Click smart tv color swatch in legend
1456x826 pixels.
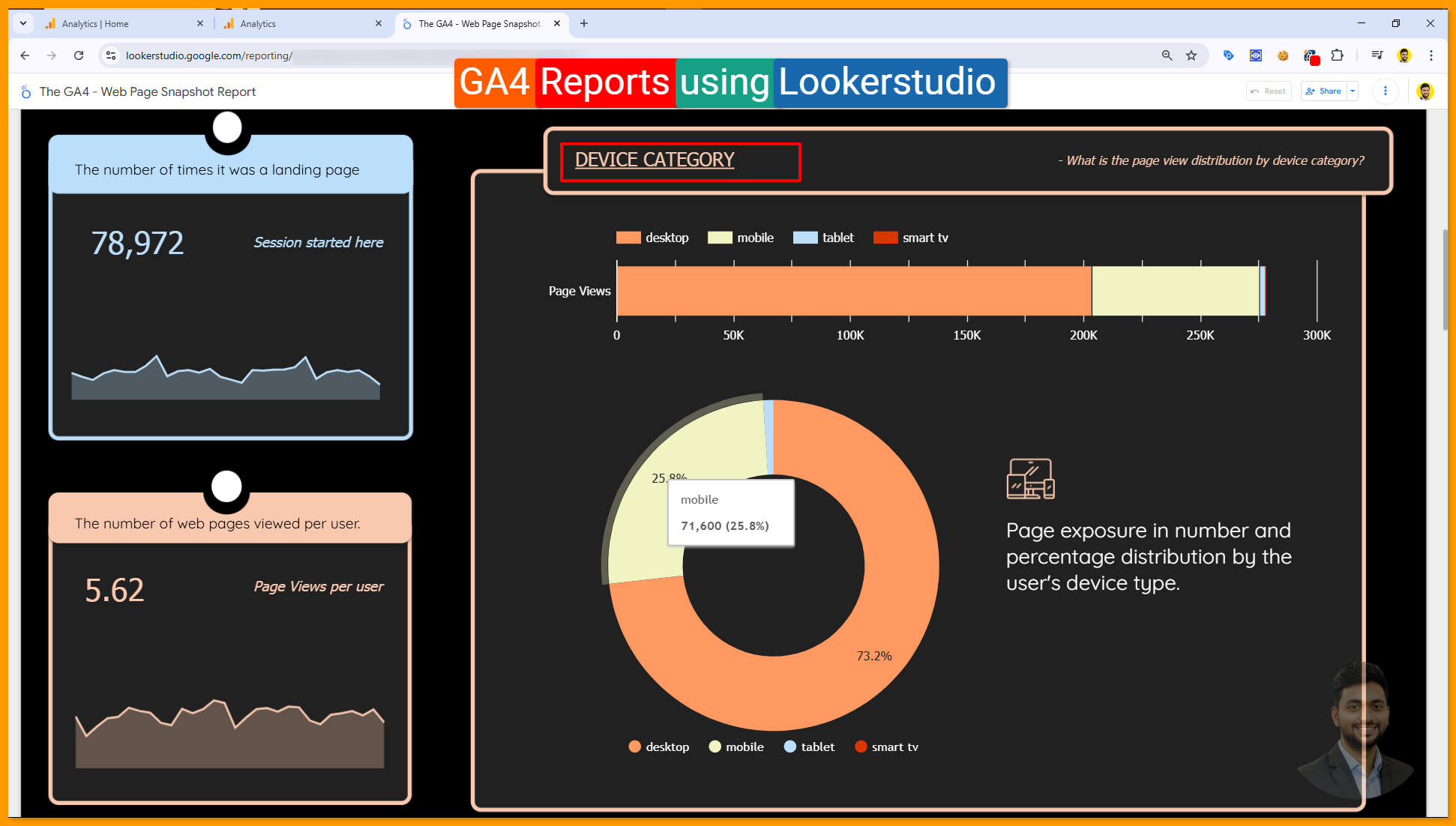885,238
